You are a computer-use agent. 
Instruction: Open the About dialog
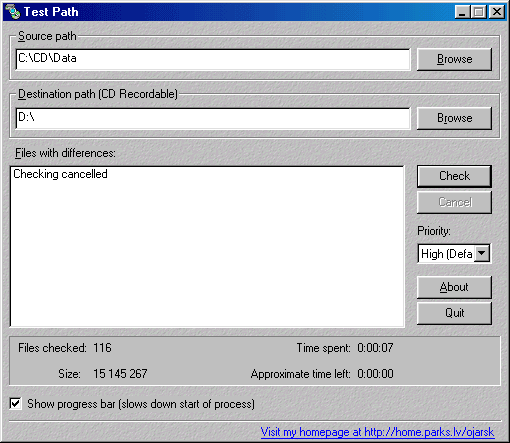[x=454, y=287]
